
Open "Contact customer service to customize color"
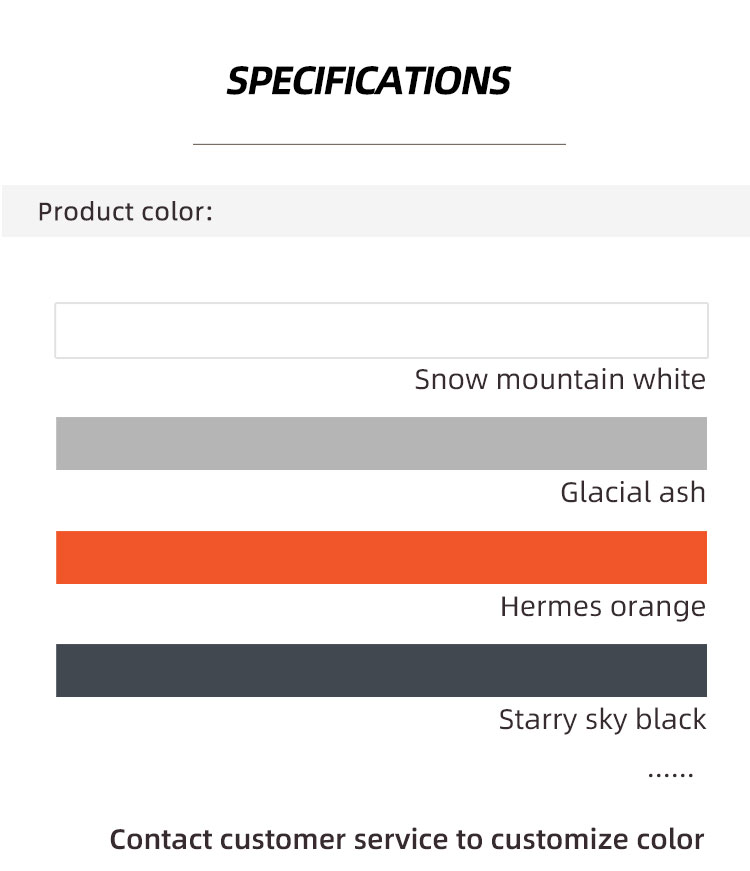407,839
